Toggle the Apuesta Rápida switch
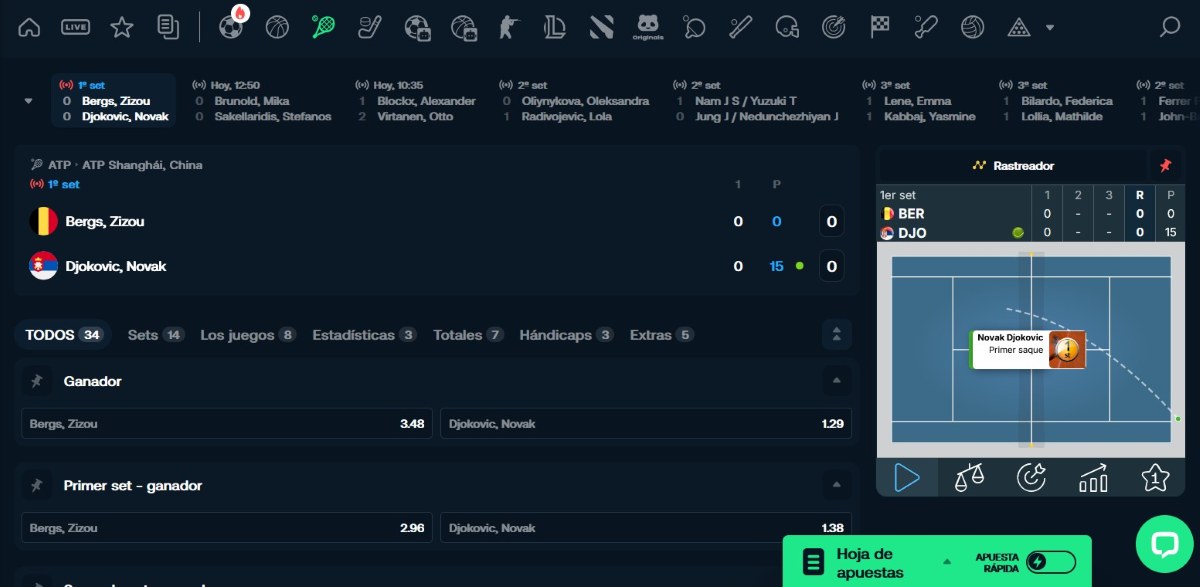This screenshot has height=587, width=1200. tap(1050, 562)
